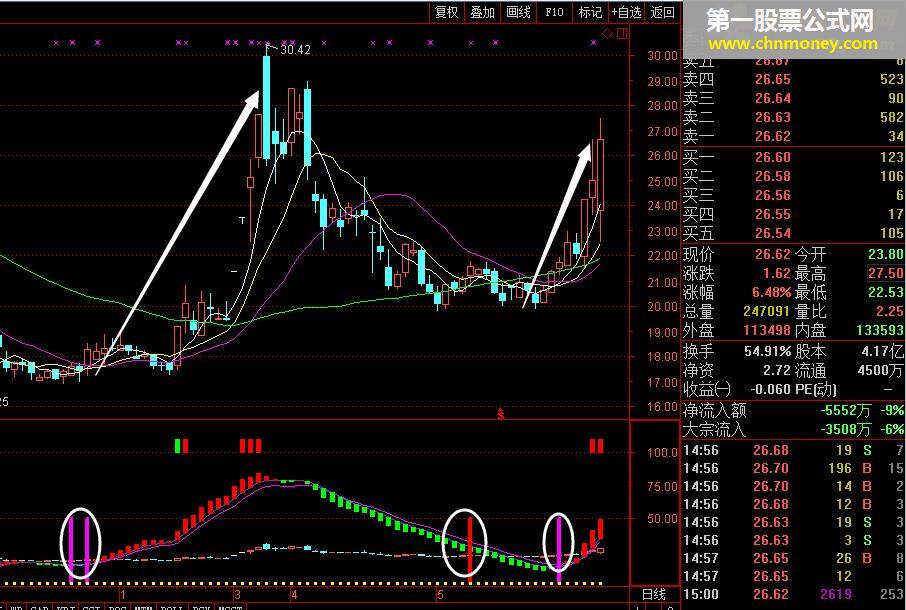Click the 涨跌 1.62 value
This screenshot has width=906, height=610.
(777, 273)
